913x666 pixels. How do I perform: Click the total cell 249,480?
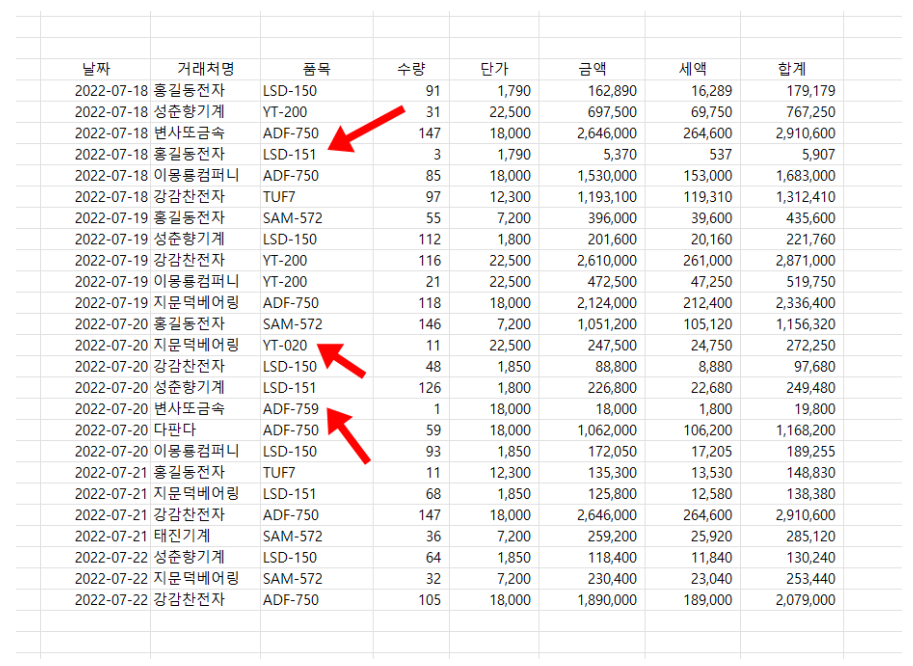pos(792,388)
